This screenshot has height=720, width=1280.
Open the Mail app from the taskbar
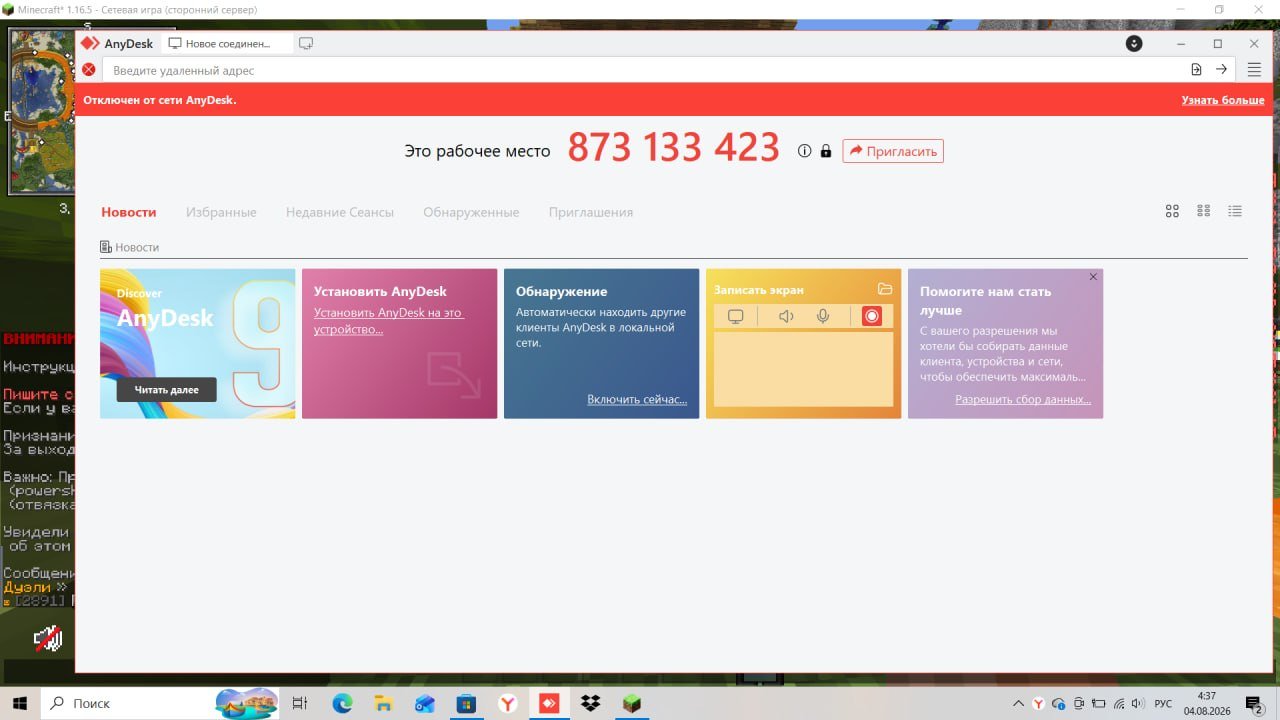coord(425,703)
